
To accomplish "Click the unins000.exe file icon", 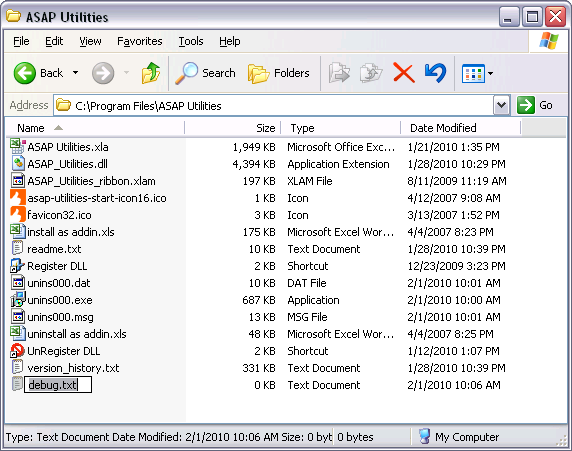I will [x=18, y=299].
